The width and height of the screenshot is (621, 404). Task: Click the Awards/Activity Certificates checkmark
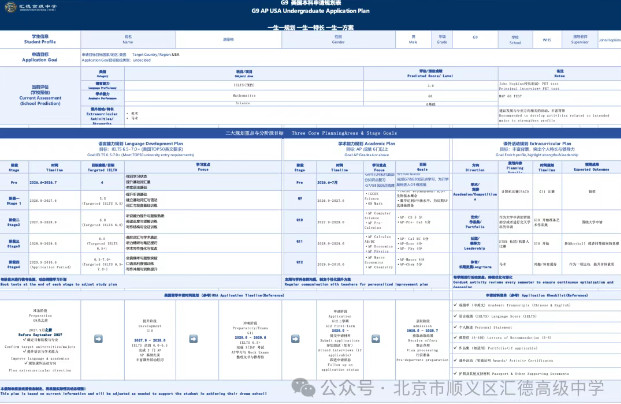(x=455, y=360)
